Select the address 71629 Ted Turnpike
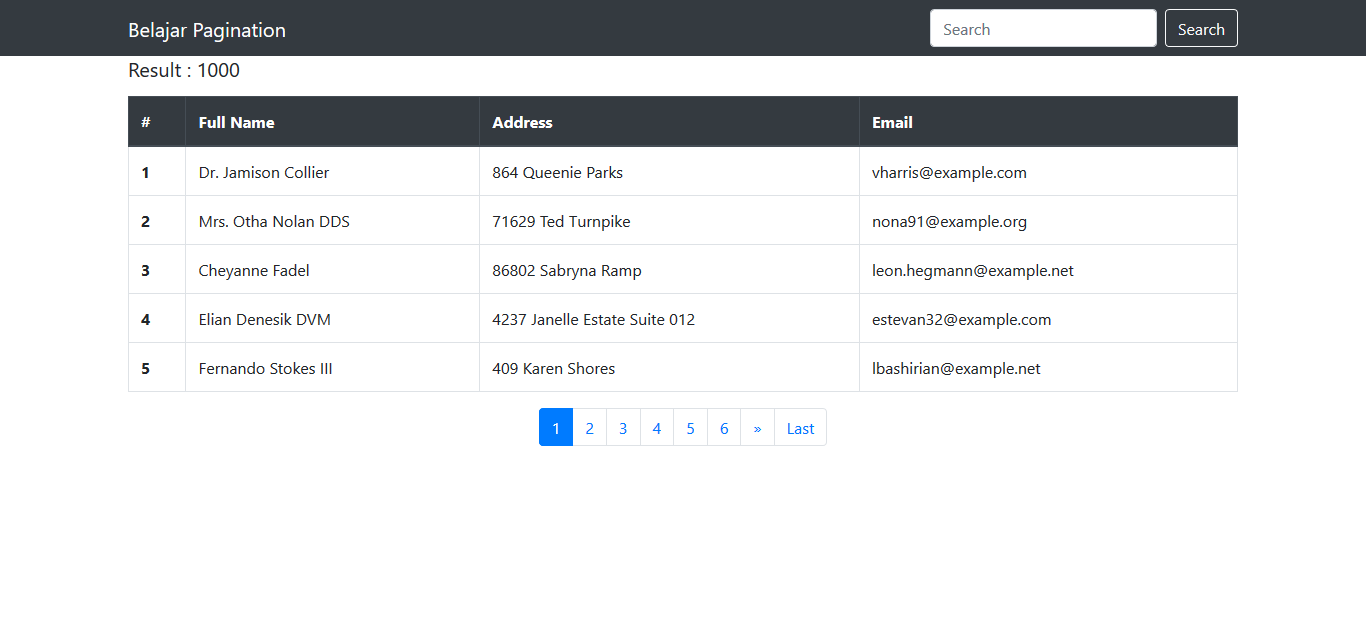The width and height of the screenshot is (1366, 632). point(560,221)
